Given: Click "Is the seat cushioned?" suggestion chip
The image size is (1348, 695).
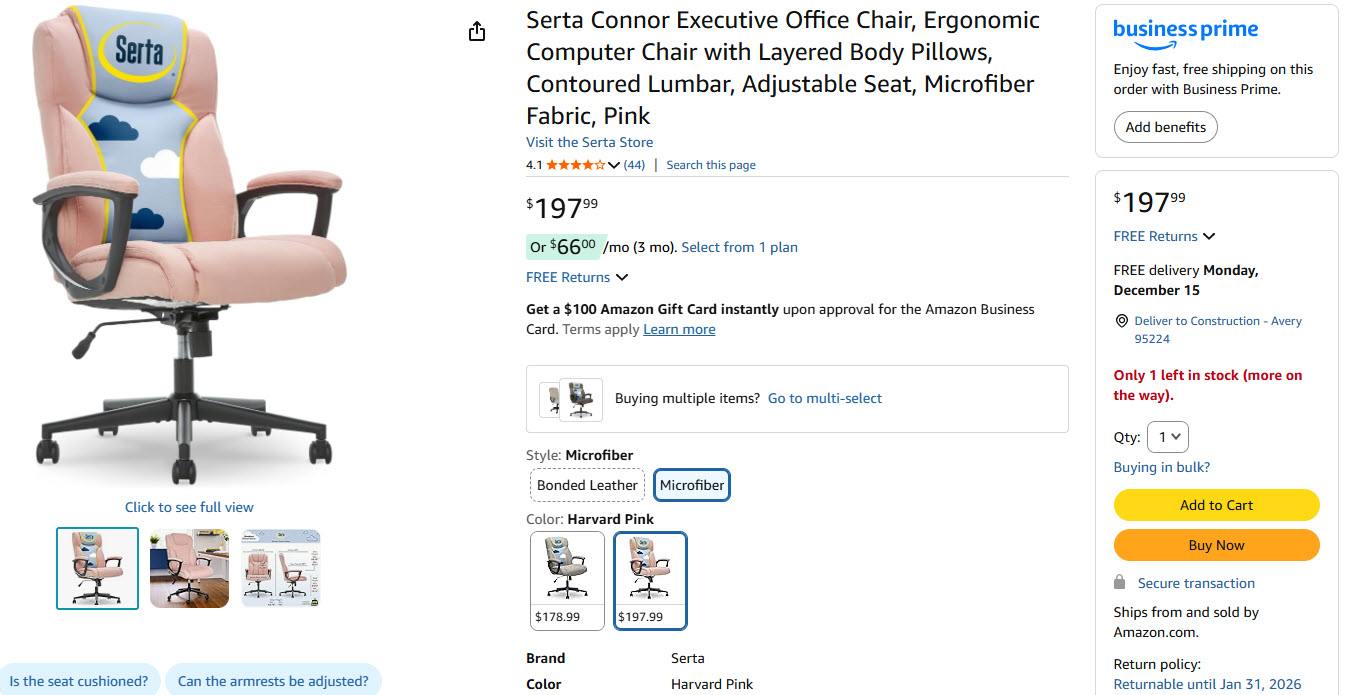Looking at the screenshot, I should pyautogui.click(x=79, y=681).
